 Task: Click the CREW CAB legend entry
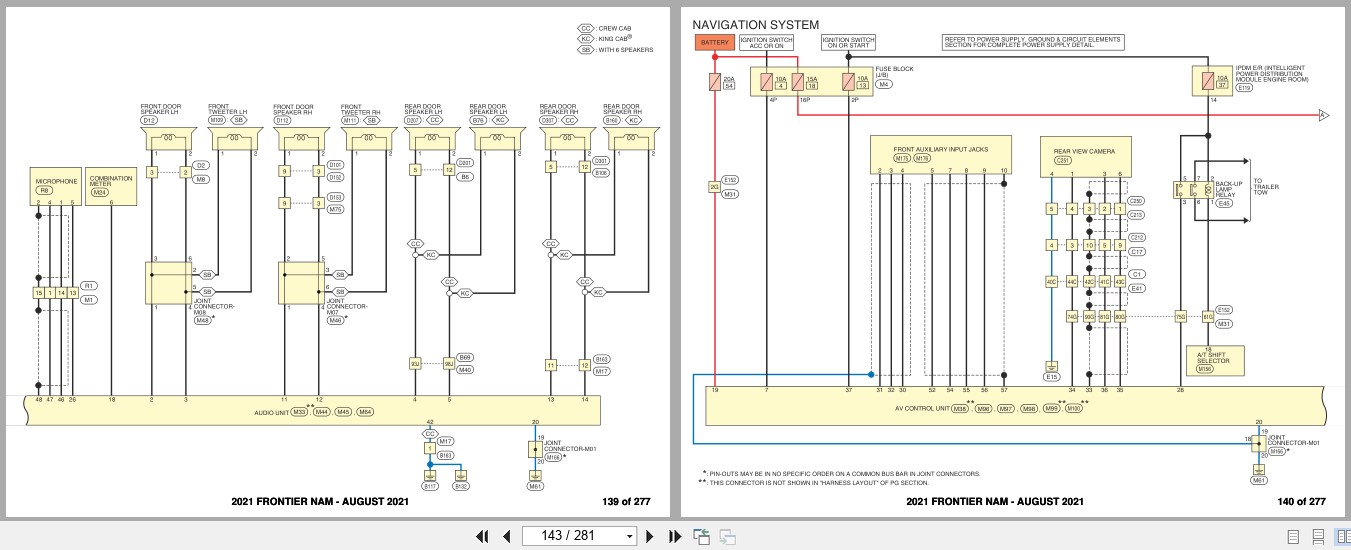point(606,29)
